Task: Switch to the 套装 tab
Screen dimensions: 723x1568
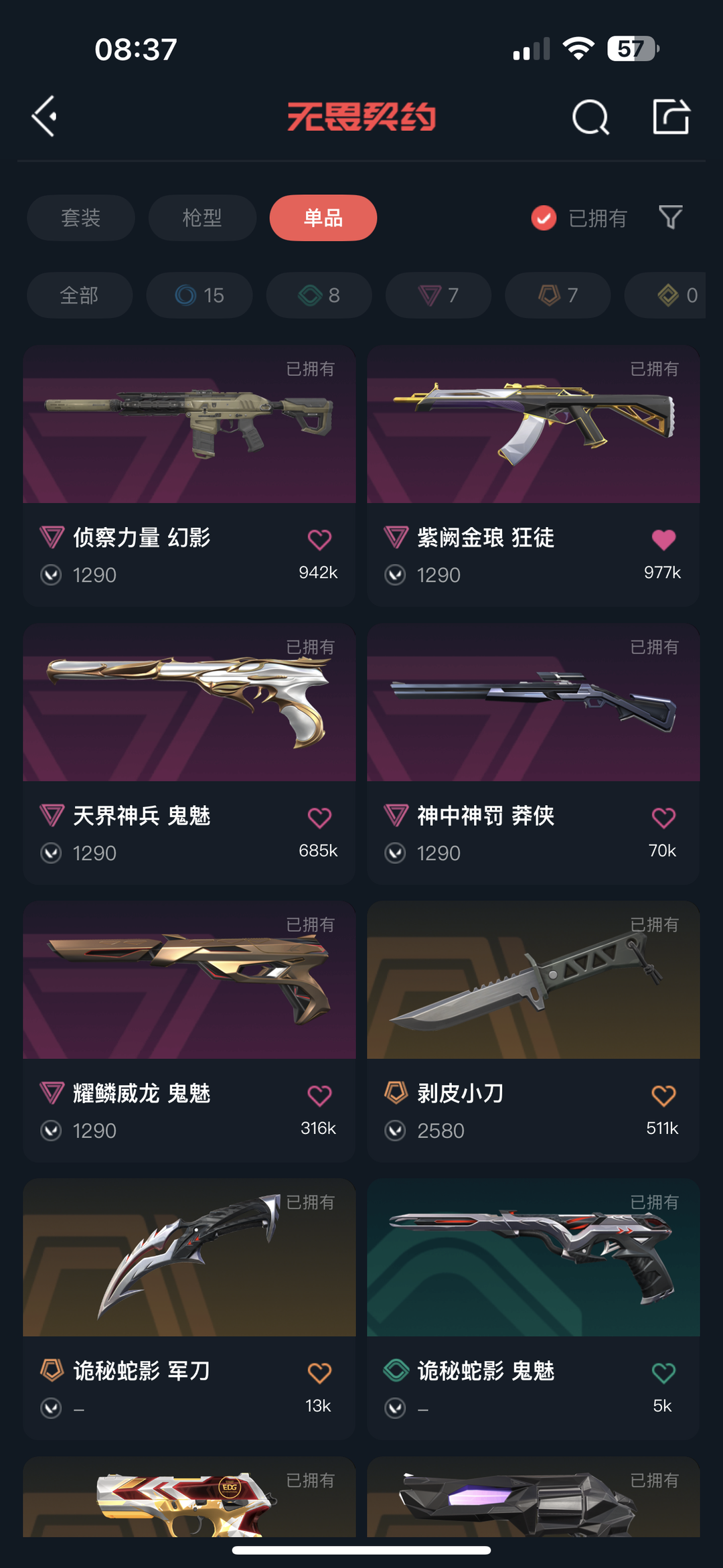Action: [81, 218]
